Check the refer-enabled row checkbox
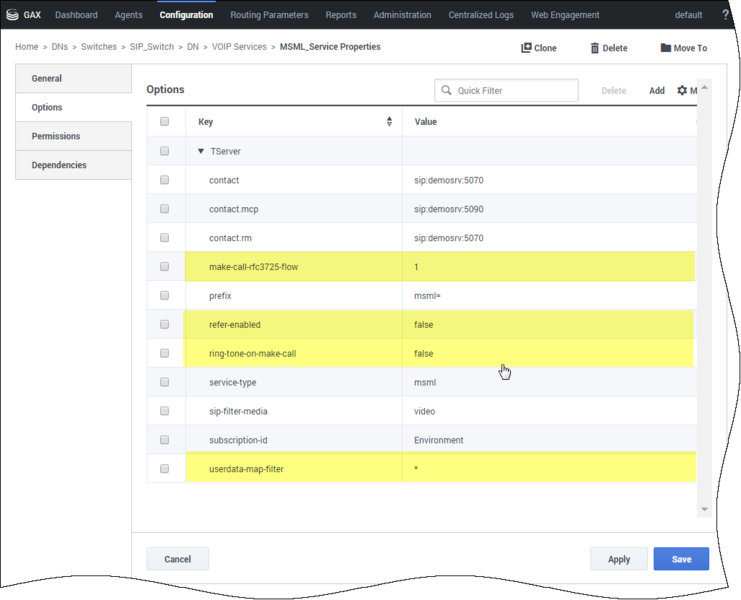Viewport: 741px width, 600px height. (164, 324)
